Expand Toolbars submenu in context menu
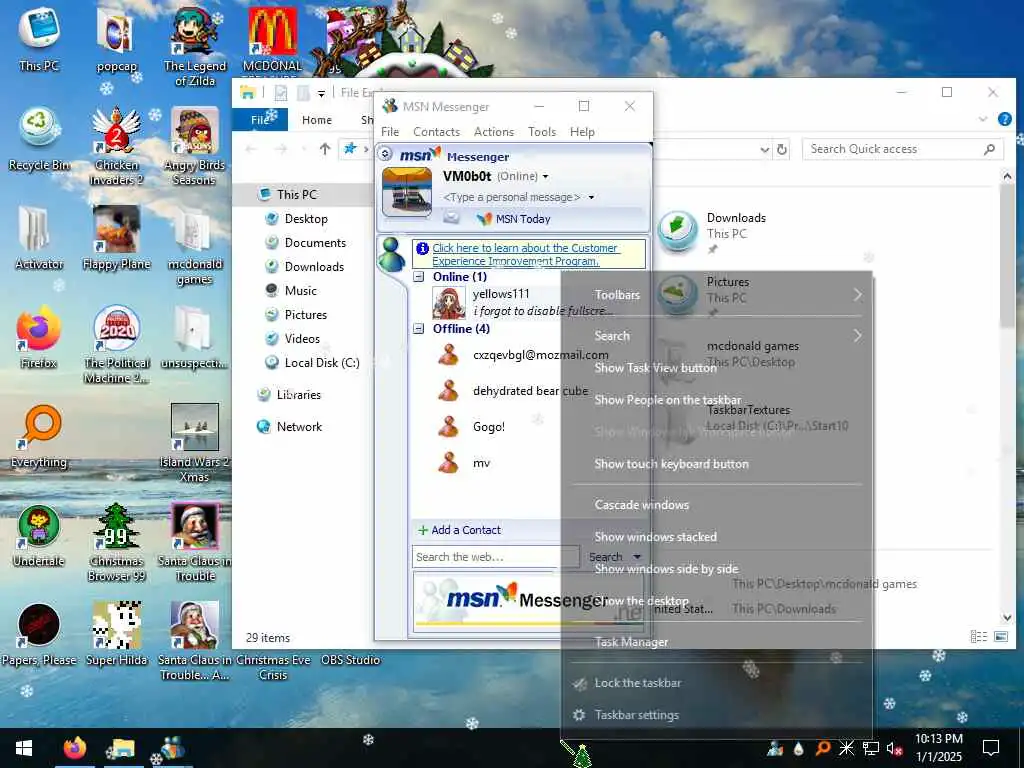The height and width of the screenshot is (768, 1024). pyautogui.click(x=716, y=295)
